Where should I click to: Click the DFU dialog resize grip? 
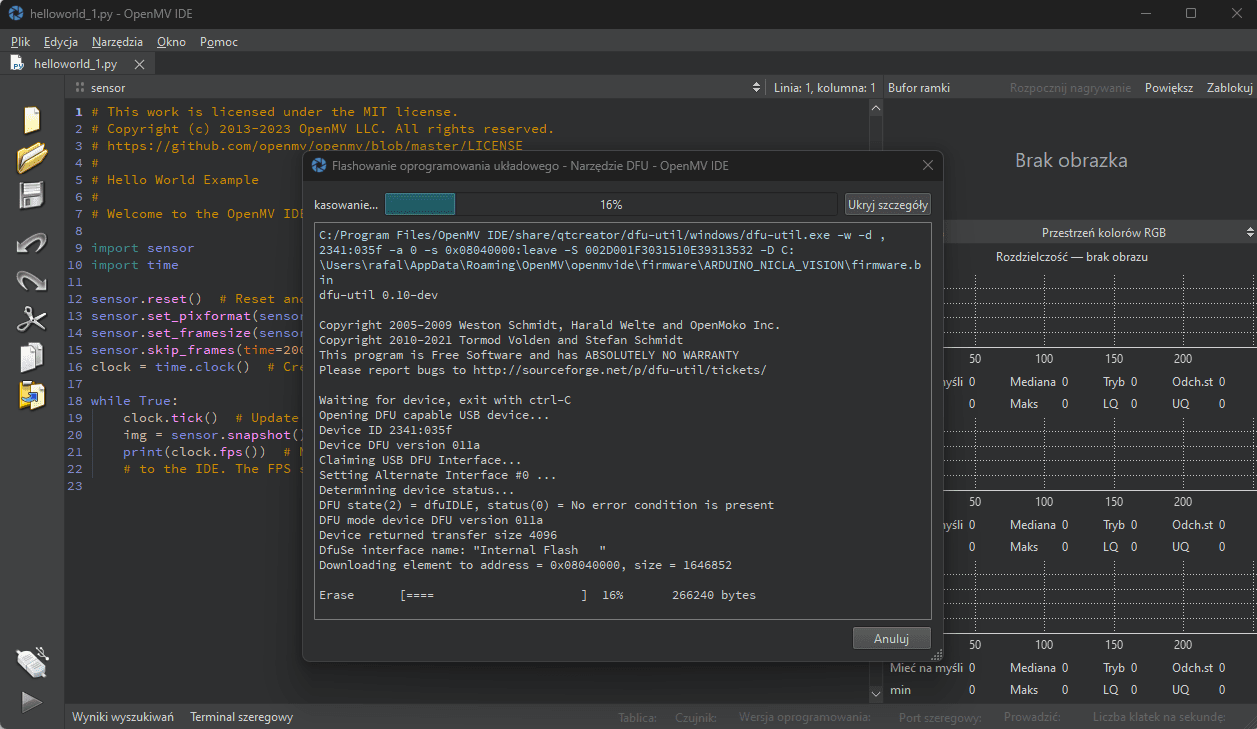tap(936, 655)
